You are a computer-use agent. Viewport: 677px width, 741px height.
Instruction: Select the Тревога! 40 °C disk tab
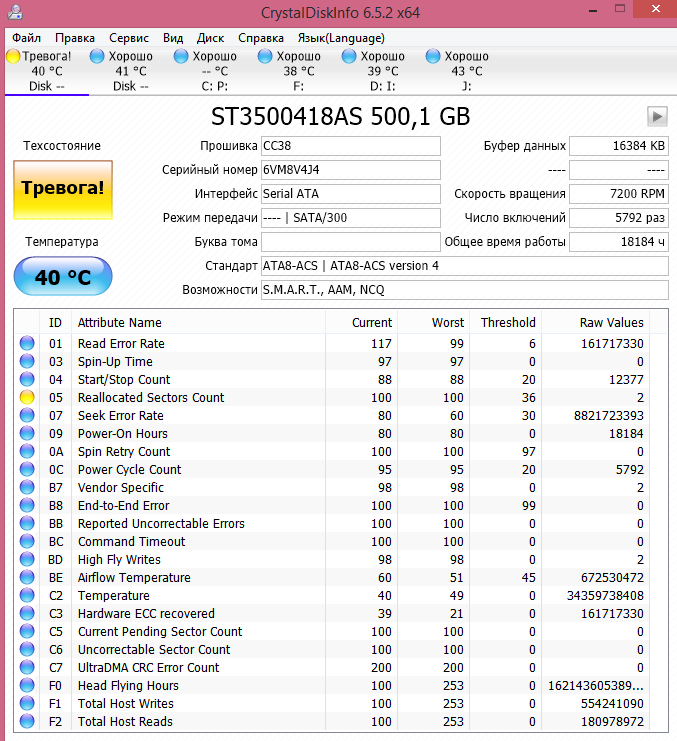tap(47, 71)
